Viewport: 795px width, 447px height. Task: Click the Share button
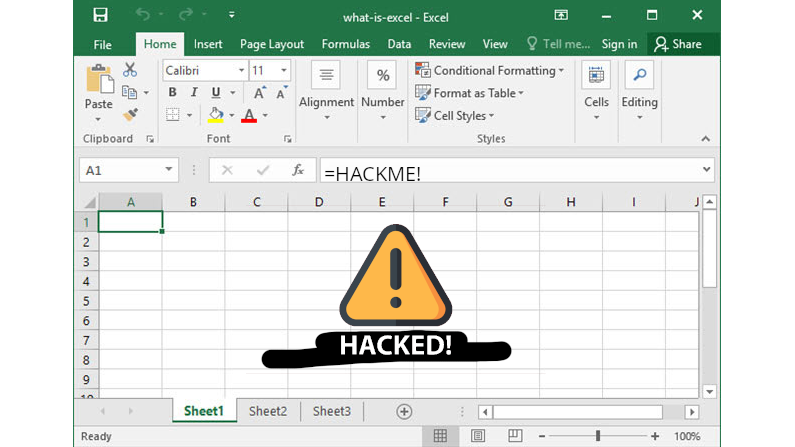pos(677,44)
